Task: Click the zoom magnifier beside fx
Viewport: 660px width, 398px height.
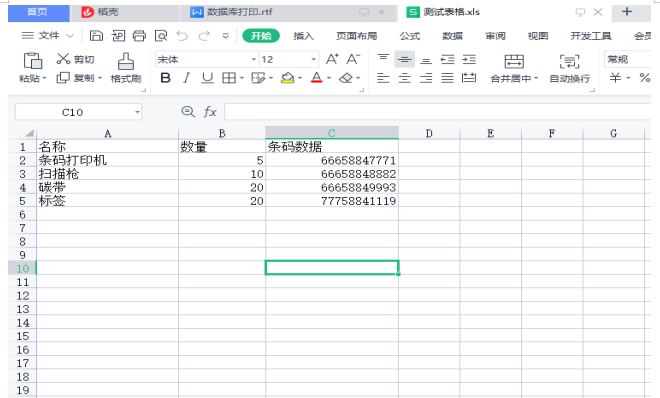Action: [x=188, y=112]
